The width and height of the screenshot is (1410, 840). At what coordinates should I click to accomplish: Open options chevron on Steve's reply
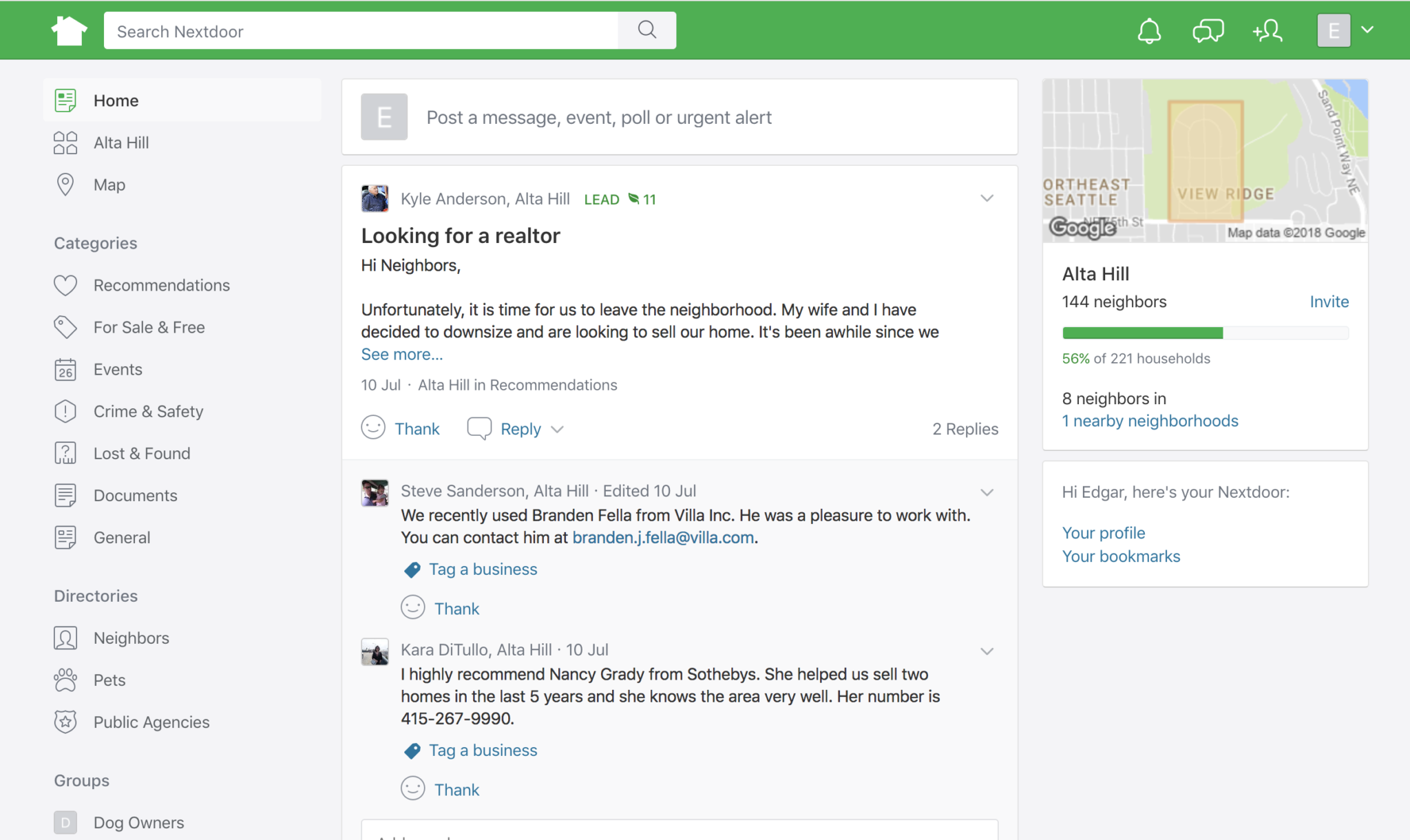[x=987, y=492]
